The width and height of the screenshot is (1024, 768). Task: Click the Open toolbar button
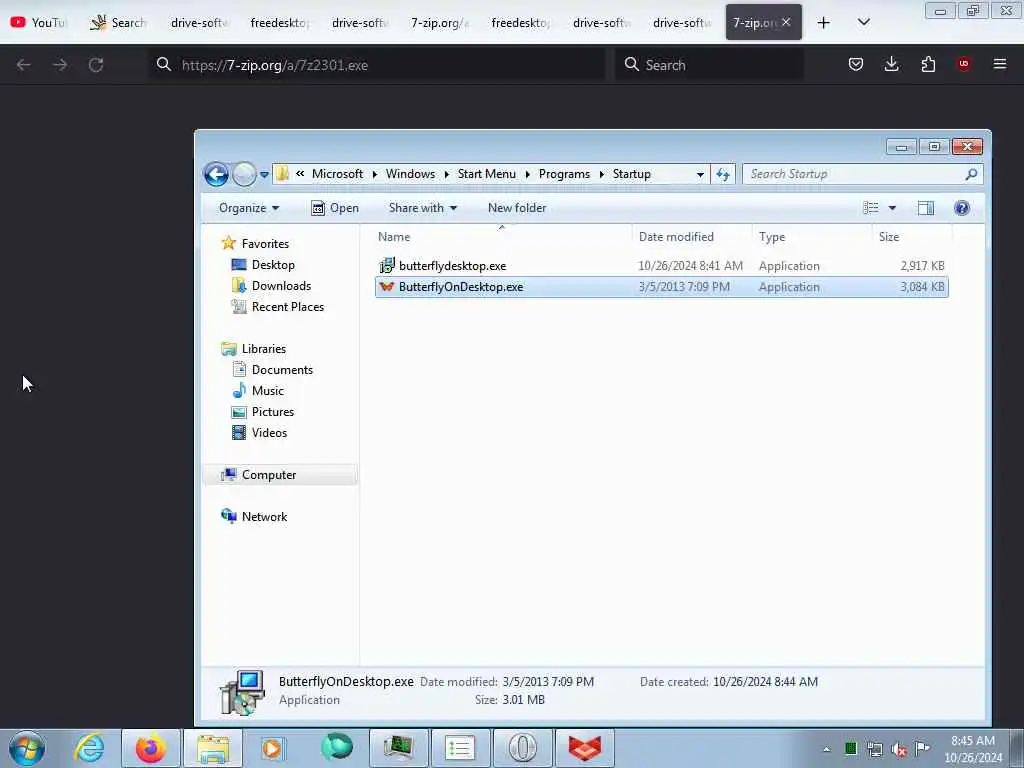click(x=335, y=208)
